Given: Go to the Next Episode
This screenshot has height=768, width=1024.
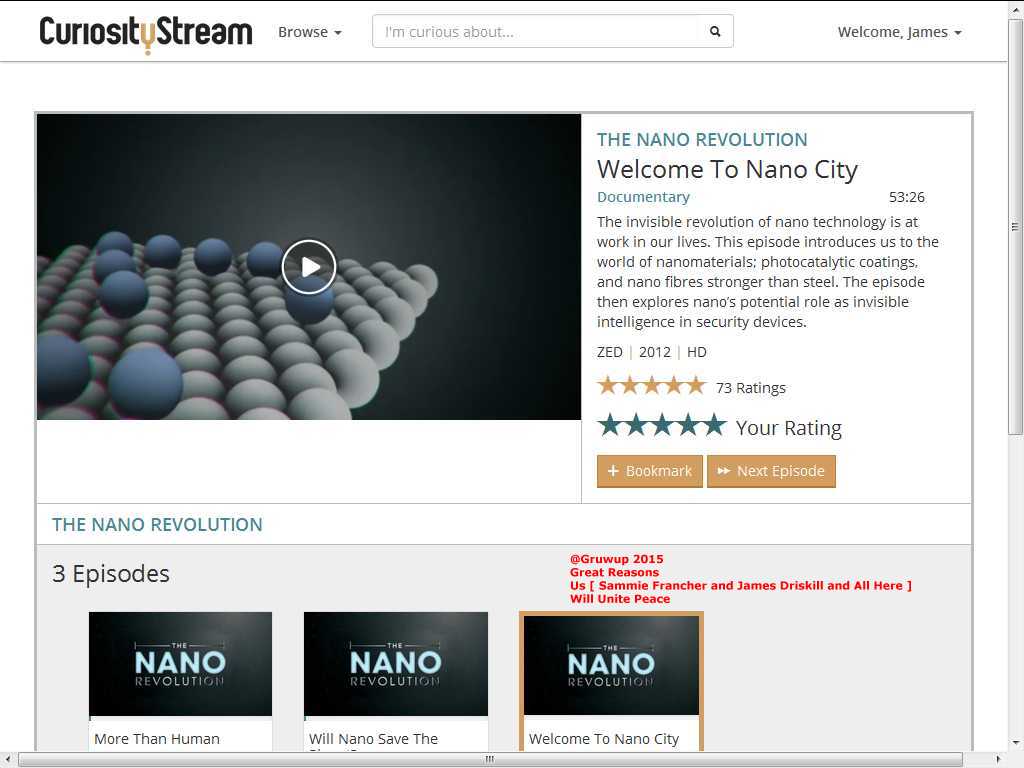Looking at the screenshot, I should click(771, 471).
